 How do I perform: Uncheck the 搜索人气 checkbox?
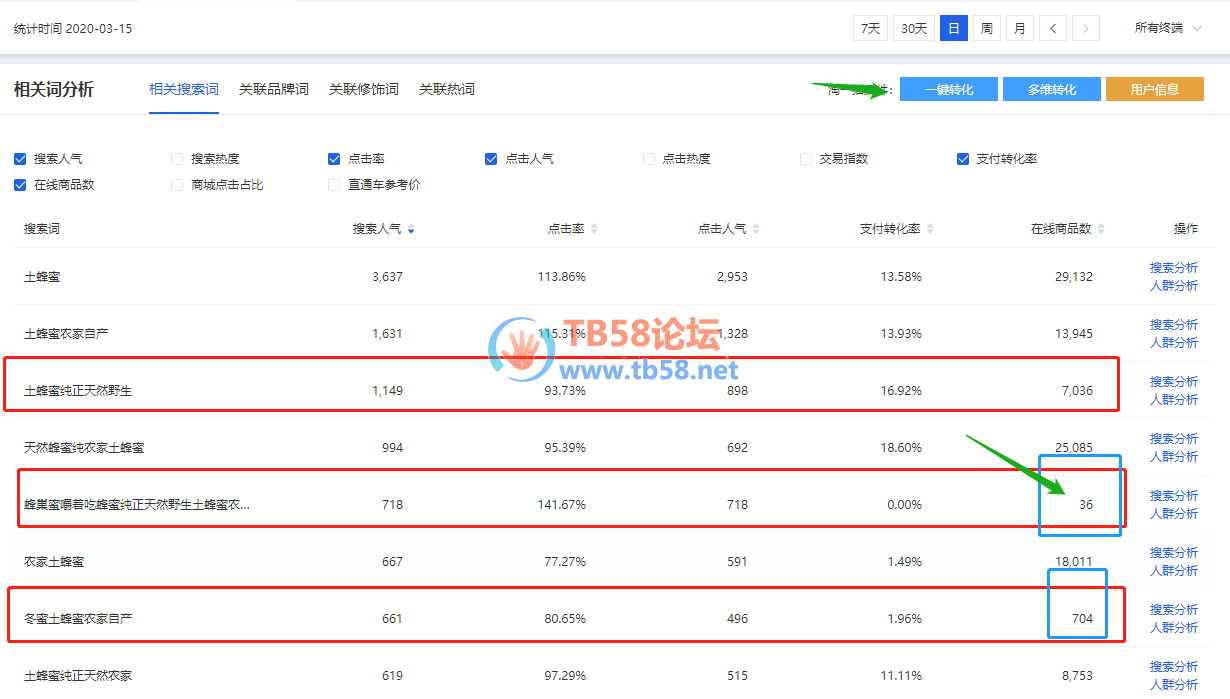pos(20,159)
